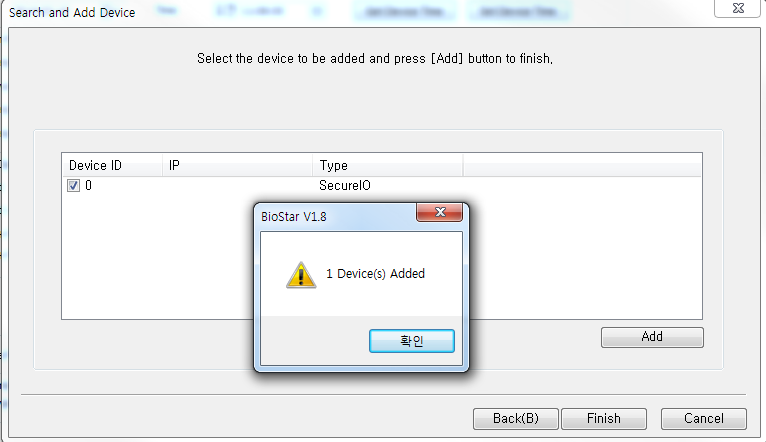Click the Search and Add Device title
The width and height of the screenshot is (766, 442).
point(72,12)
